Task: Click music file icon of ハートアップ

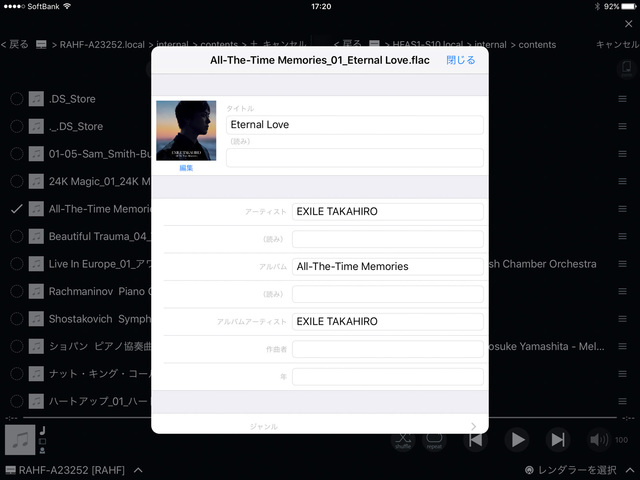Action: coord(36,401)
